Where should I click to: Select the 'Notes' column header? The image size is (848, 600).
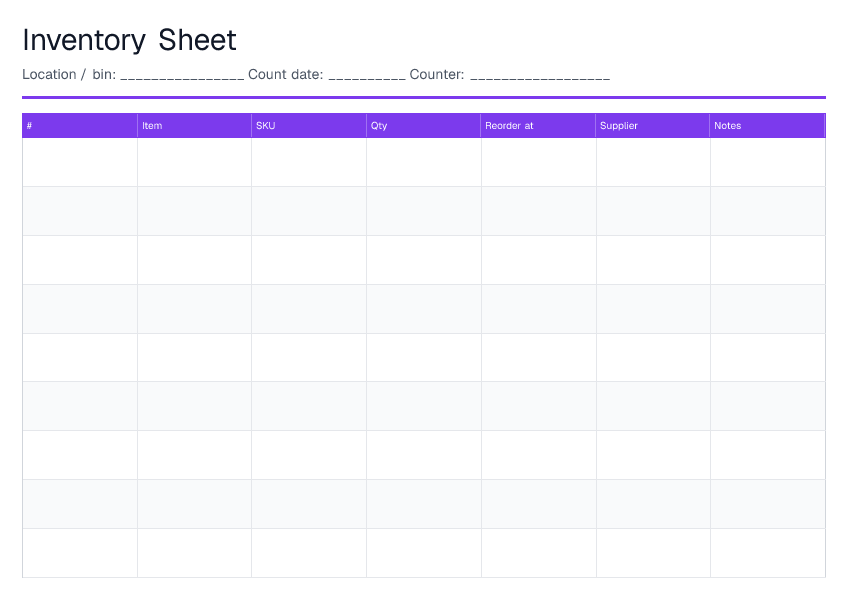pos(767,126)
